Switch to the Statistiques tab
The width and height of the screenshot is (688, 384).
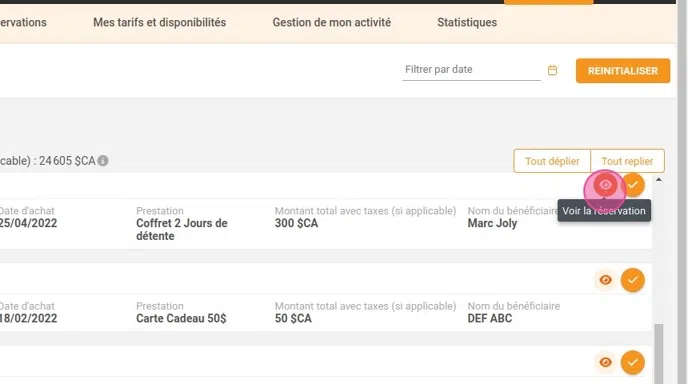[467, 22]
